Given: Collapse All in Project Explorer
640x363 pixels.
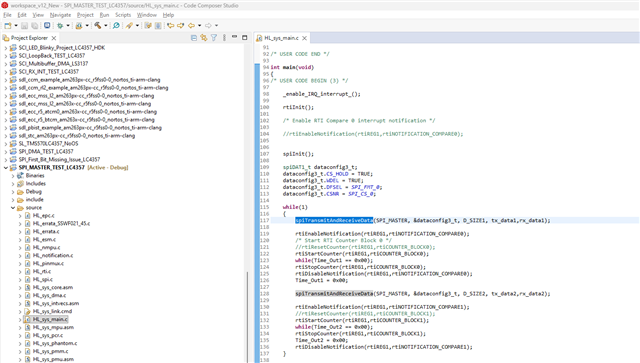Looking at the screenshot, I should [194, 38].
